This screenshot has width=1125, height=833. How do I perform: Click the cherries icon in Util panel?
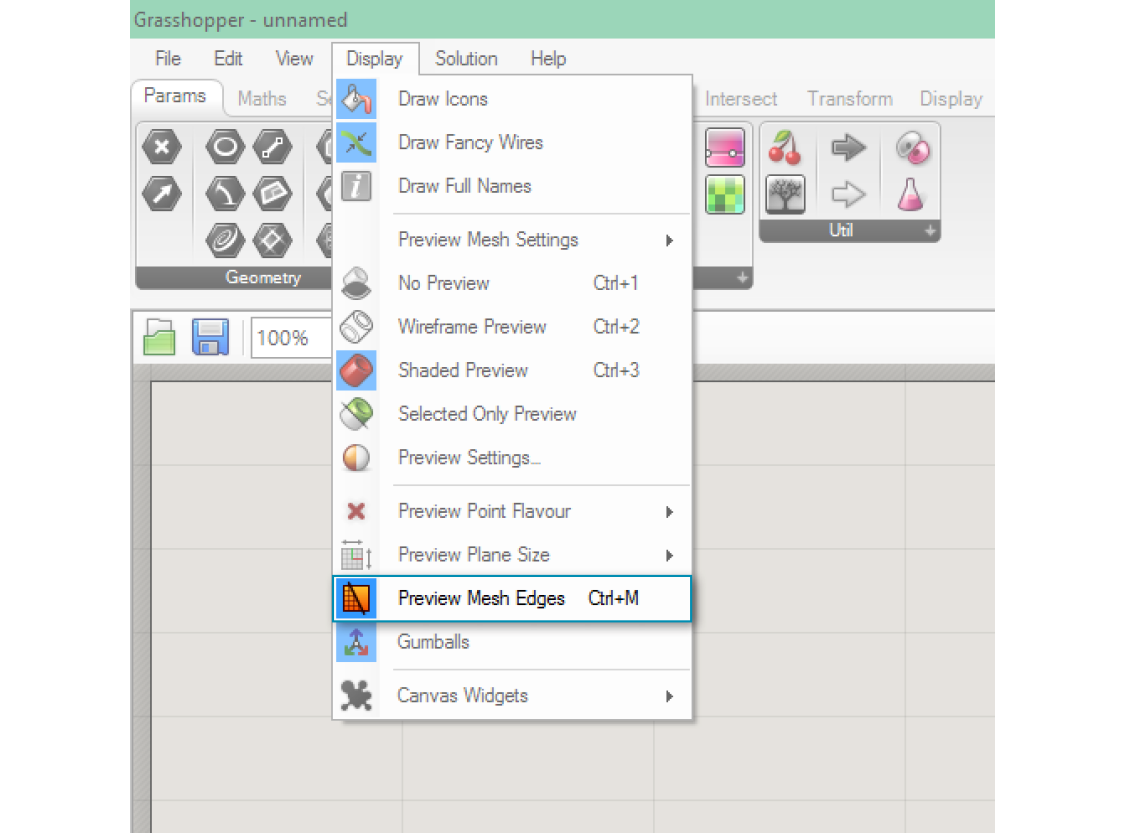[785, 149]
